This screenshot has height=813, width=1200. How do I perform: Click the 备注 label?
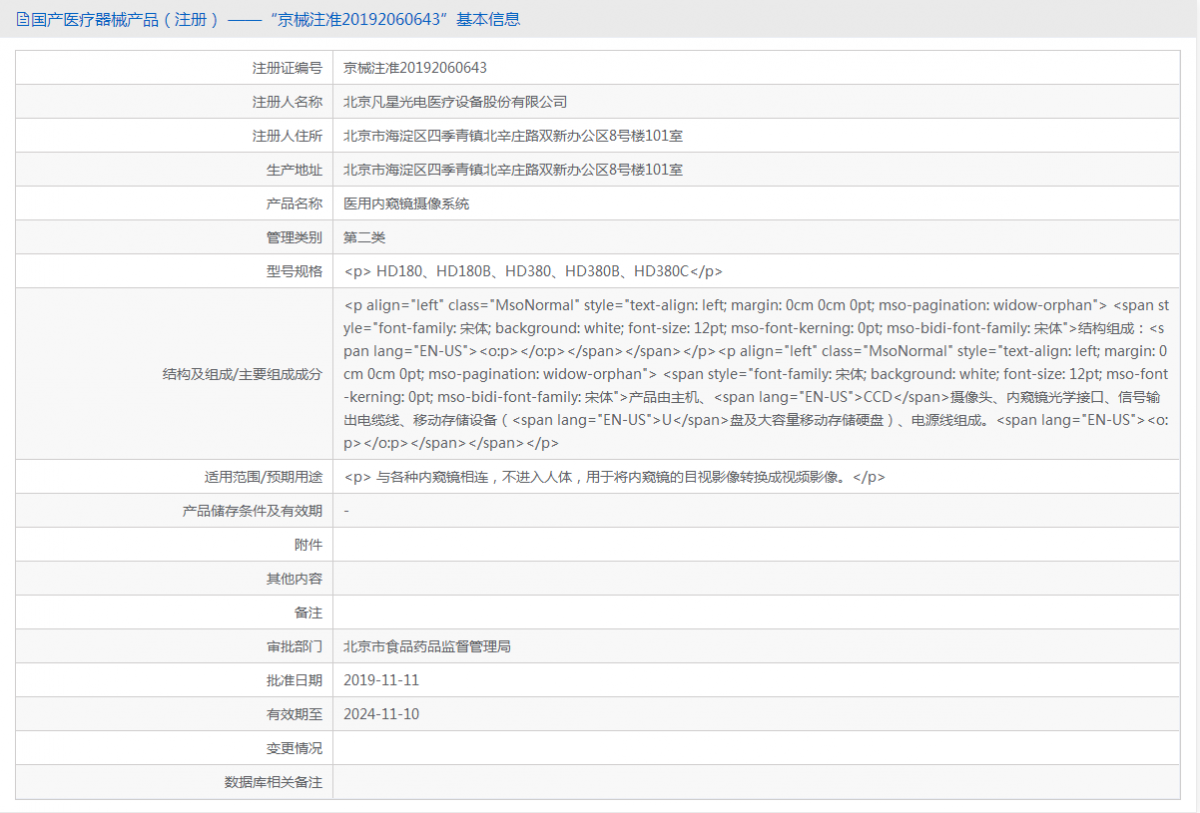click(308, 613)
